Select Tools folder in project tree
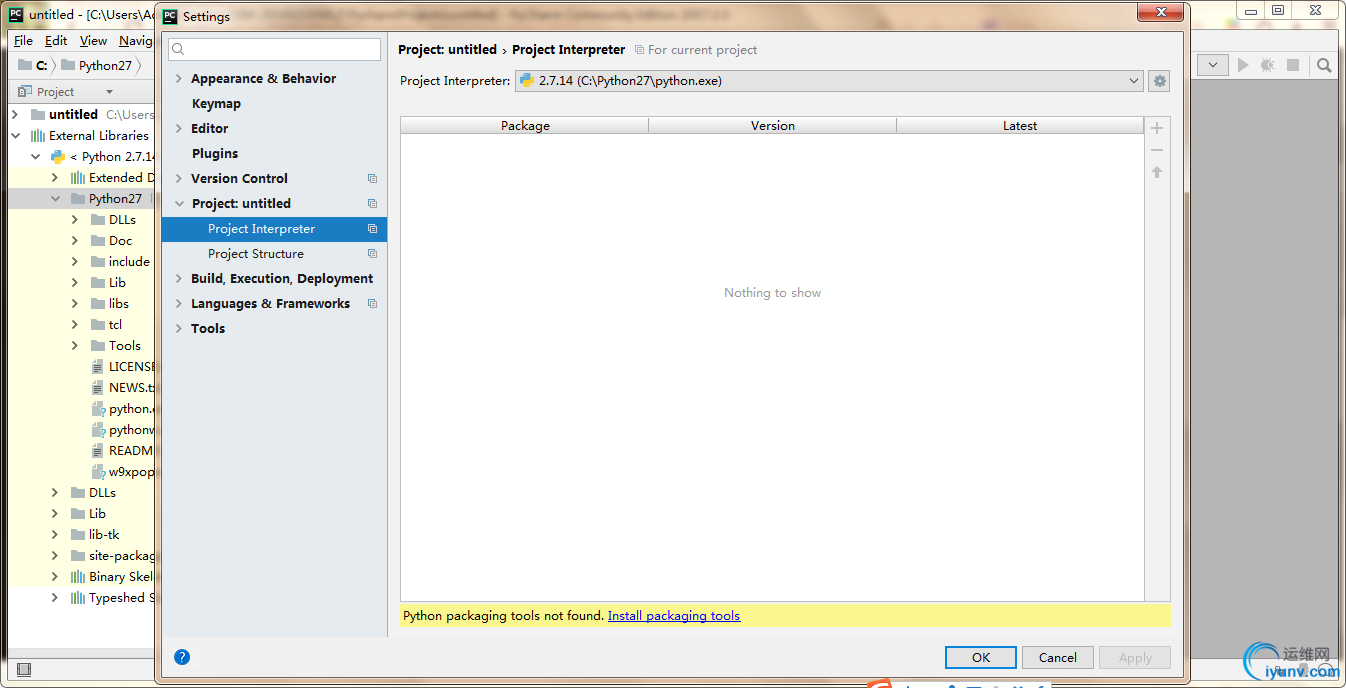Image resolution: width=1346 pixels, height=688 pixels. click(124, 346)
